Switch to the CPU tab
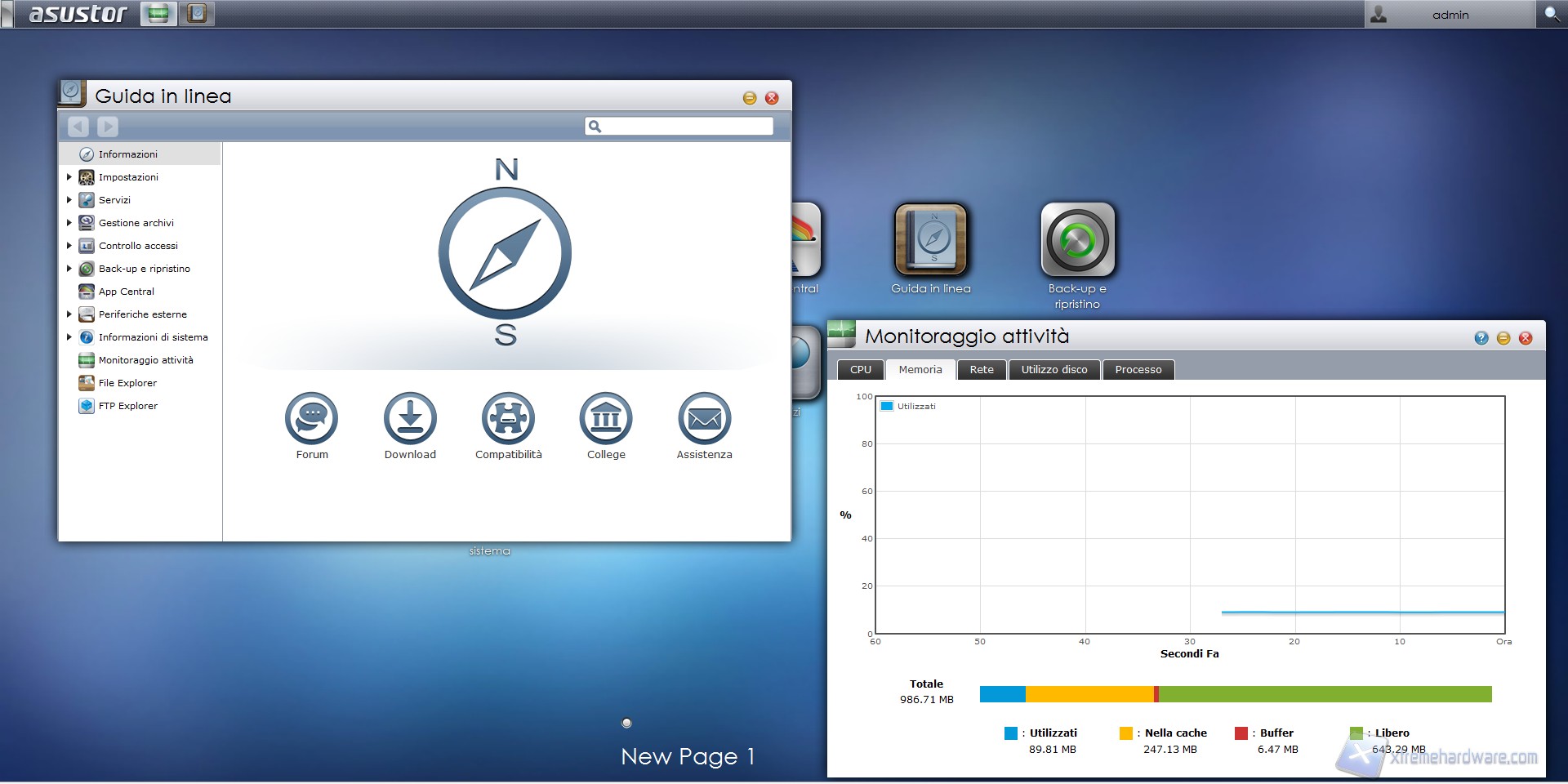The height and width of the screenshot is (784, 1568). (861, 370)
